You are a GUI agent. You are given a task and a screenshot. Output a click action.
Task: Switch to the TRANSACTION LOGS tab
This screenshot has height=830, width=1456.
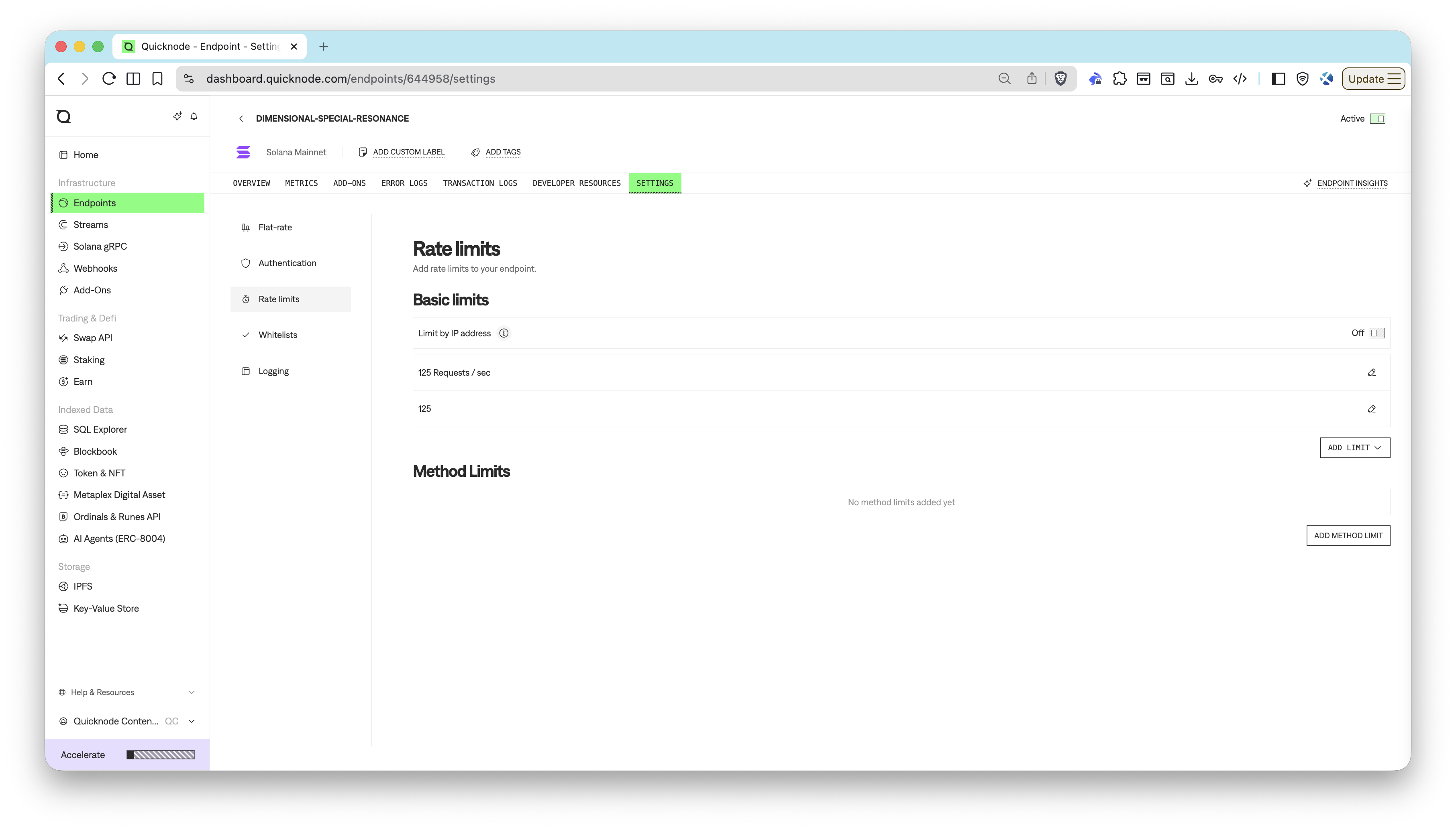tap(479, 183)
